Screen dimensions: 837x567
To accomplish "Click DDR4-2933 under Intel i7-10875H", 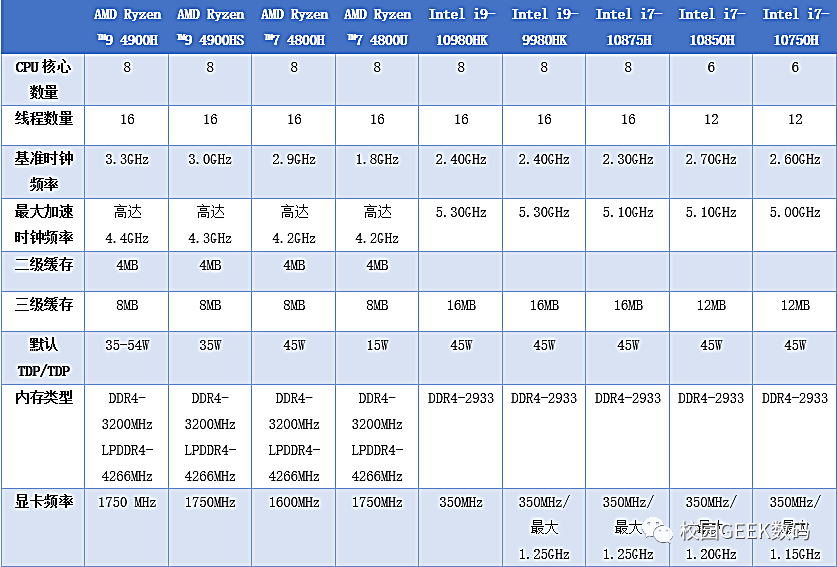I will click(628, 398).
